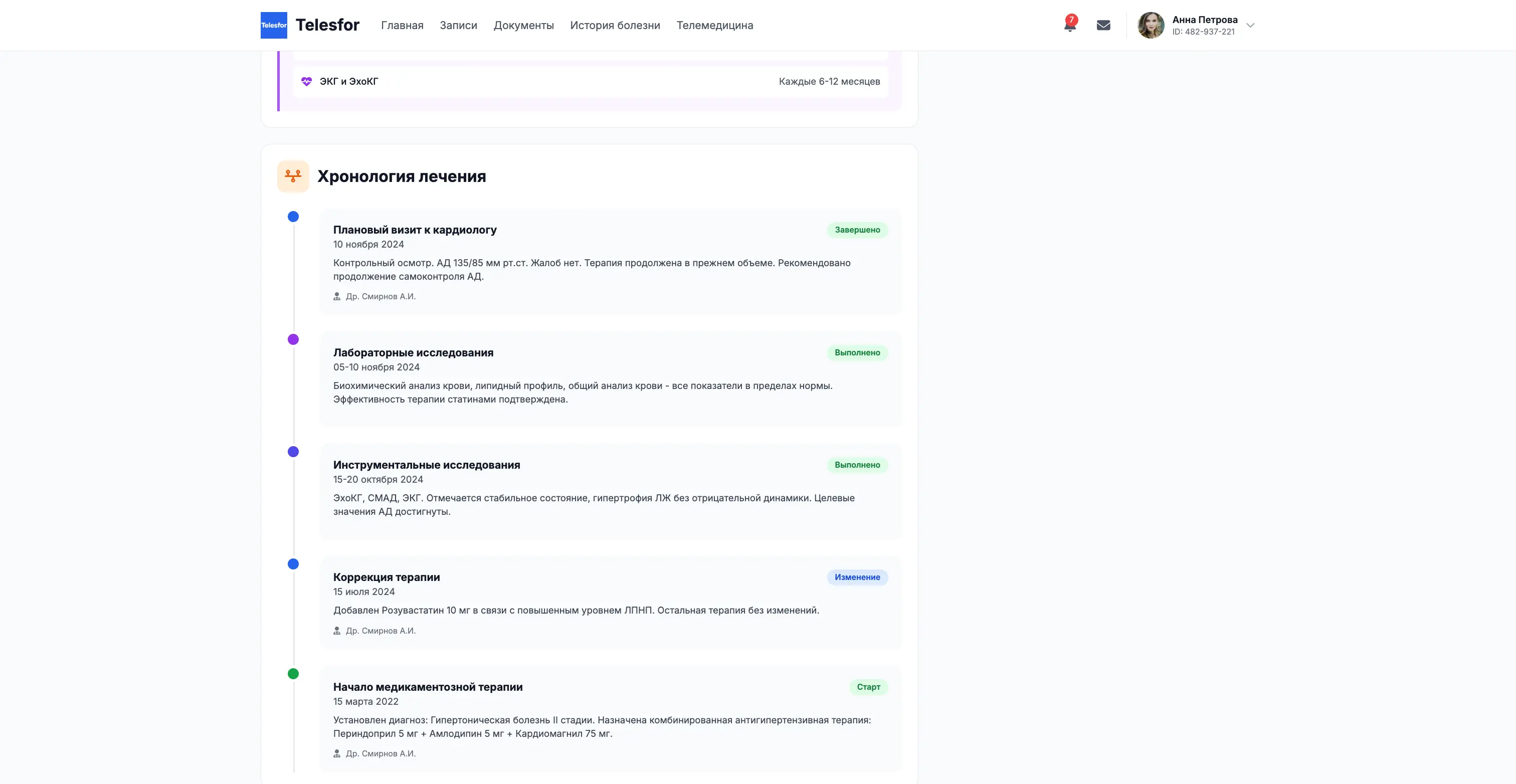Screen dimensions: 1516x784
Task: Click the Telesfor logo icon
Action: [x=274, y=25]
